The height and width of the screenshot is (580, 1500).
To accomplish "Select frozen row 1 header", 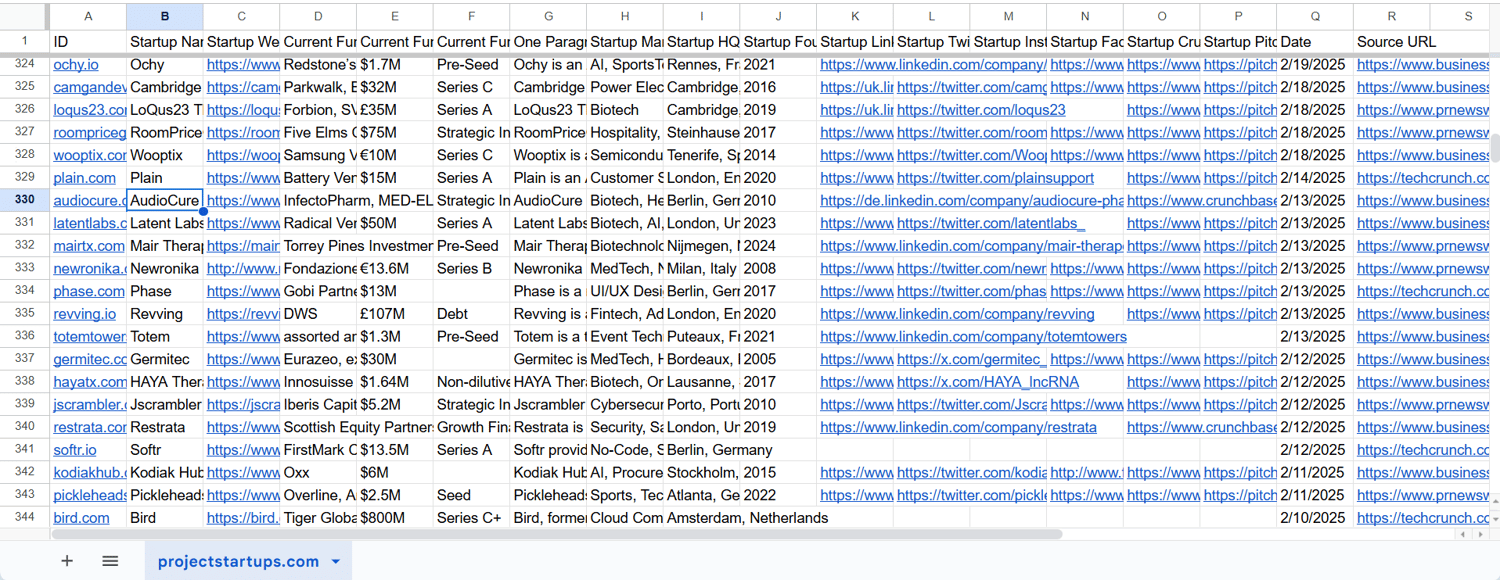I will 25,42.
